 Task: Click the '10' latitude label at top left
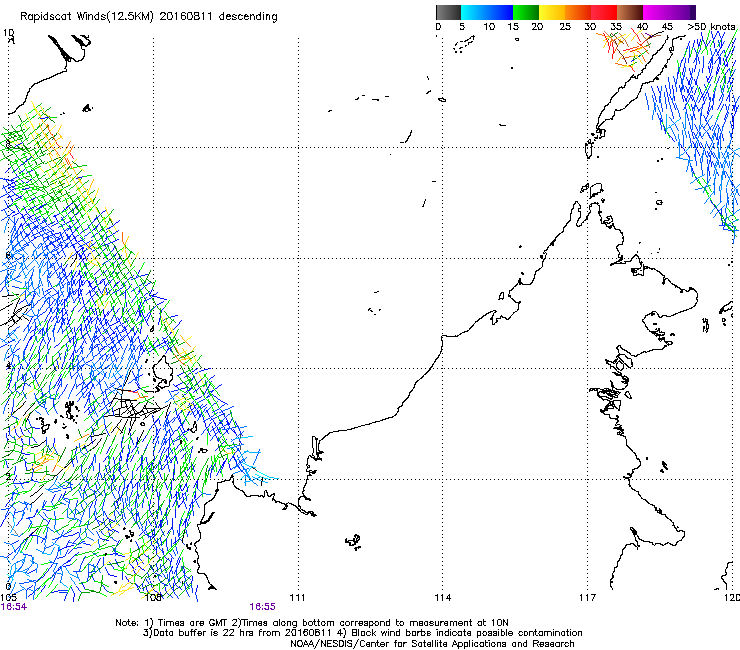pyautogui.click(x=9, y=33)
